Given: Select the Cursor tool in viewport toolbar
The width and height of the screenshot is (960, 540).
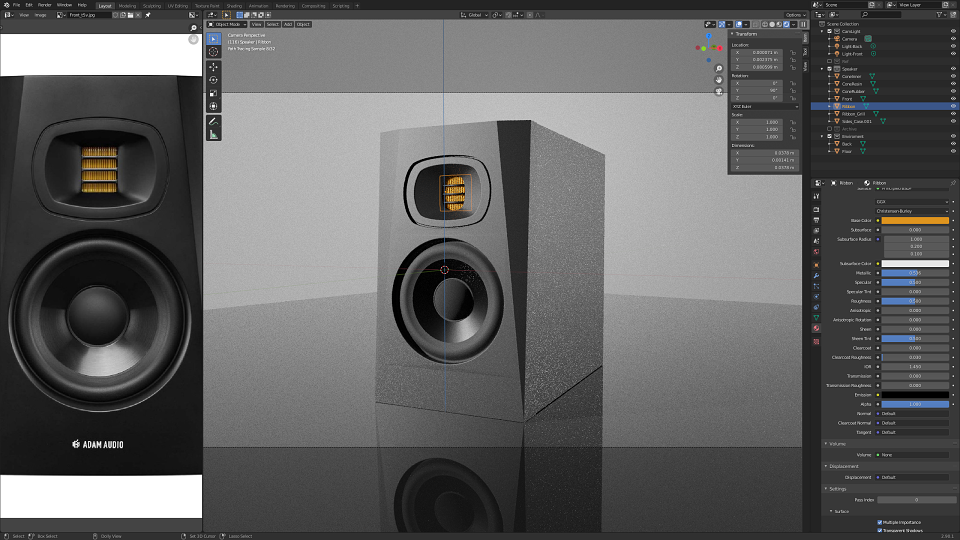Looking at the screenshot, I should coord(213,52).
